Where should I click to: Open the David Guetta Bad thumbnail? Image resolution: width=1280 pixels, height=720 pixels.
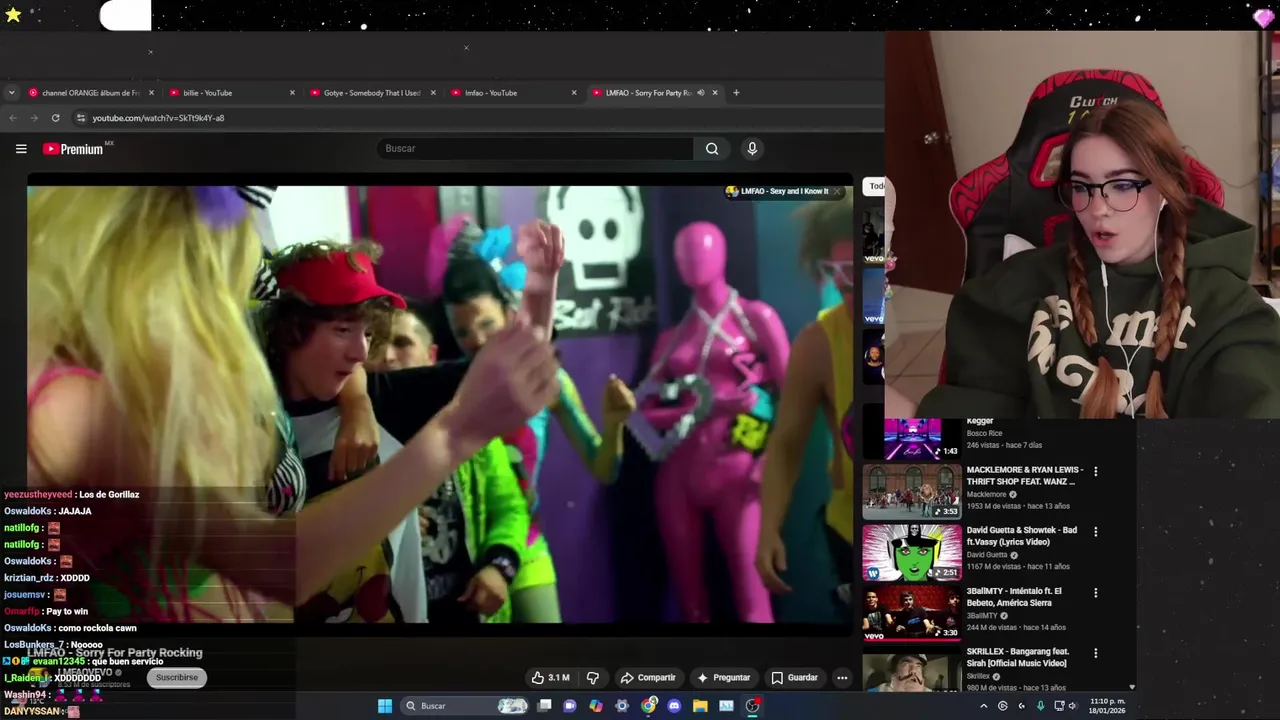(x=912, y=552)
